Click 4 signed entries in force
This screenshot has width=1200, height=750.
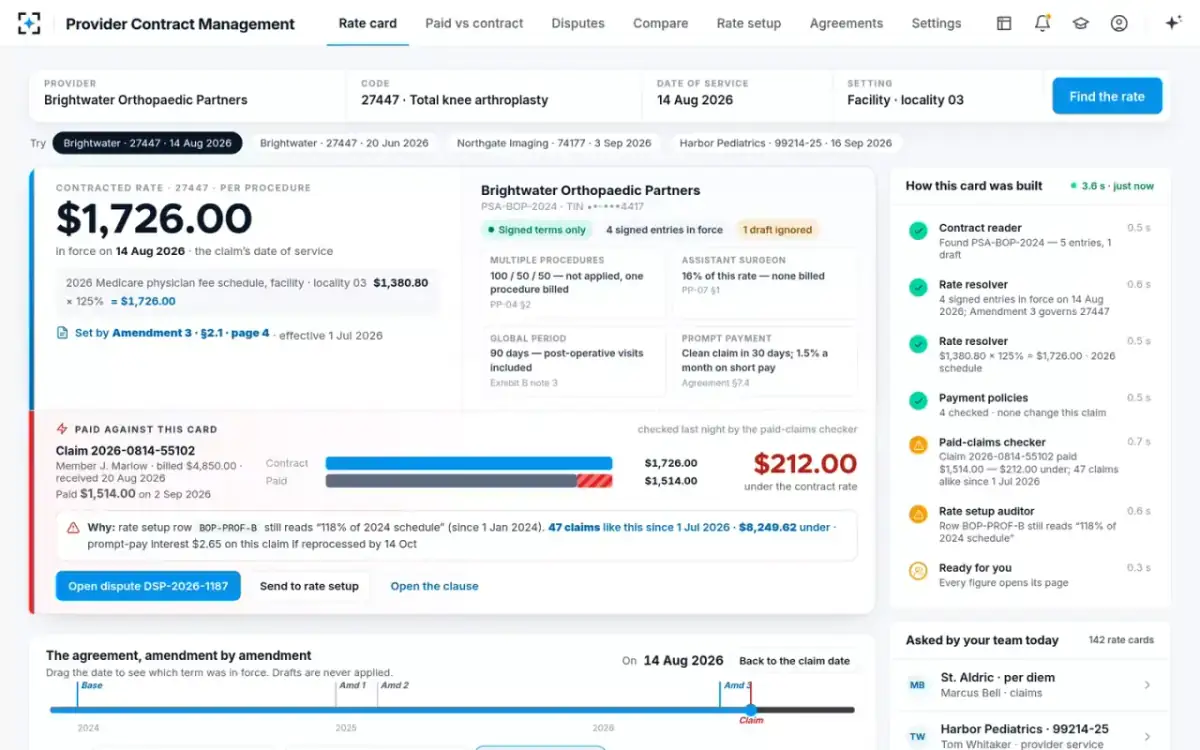(664, 230)
